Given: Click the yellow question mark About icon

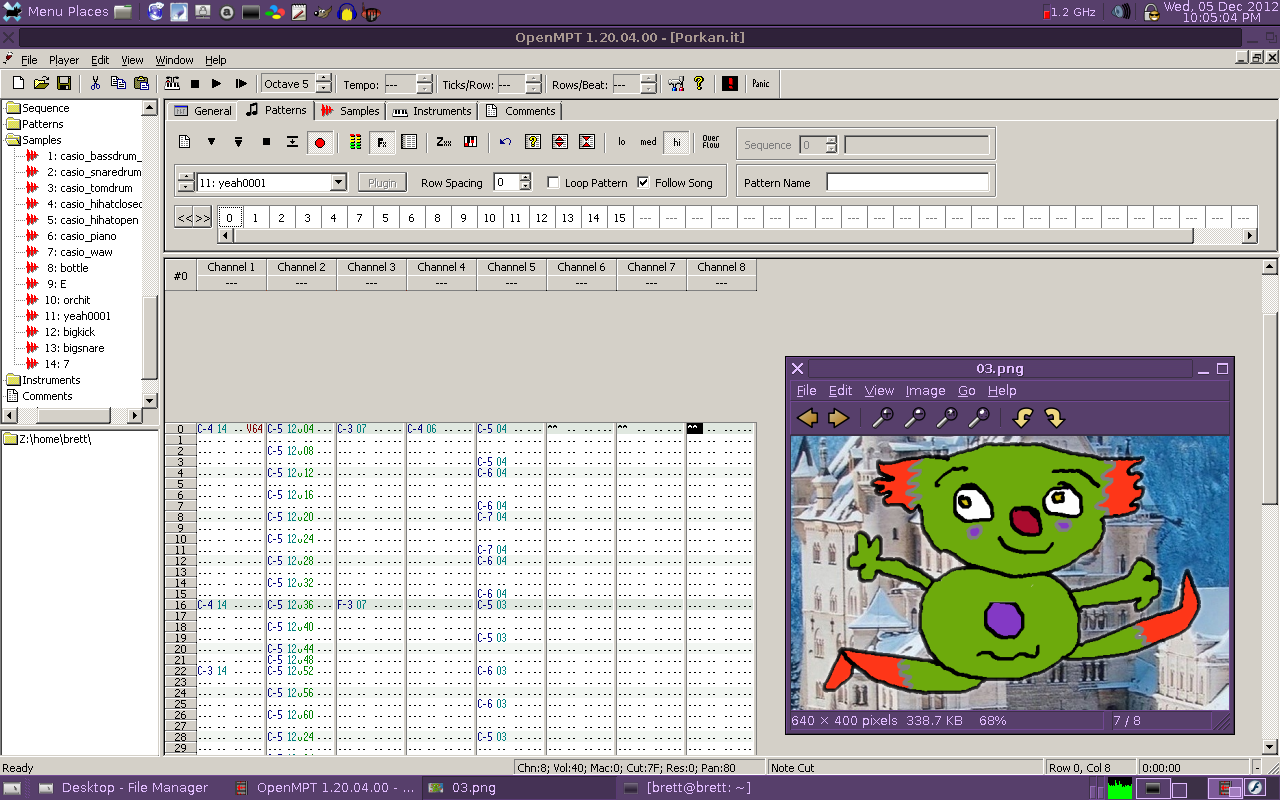Looking at the screenshot, I should [699, 84].
